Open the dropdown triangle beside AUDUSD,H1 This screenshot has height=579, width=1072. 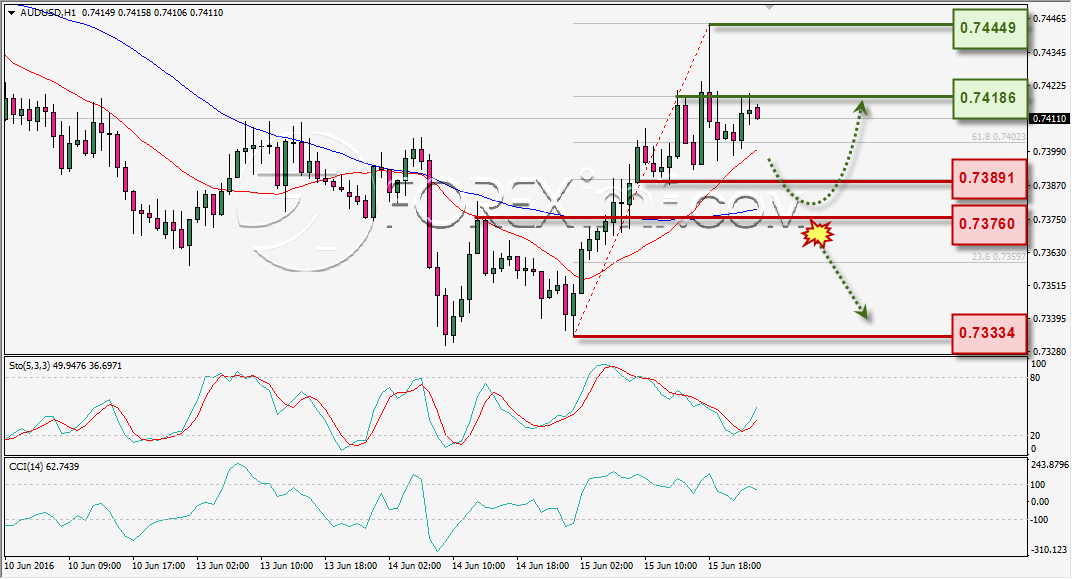(x=12, y=13)
